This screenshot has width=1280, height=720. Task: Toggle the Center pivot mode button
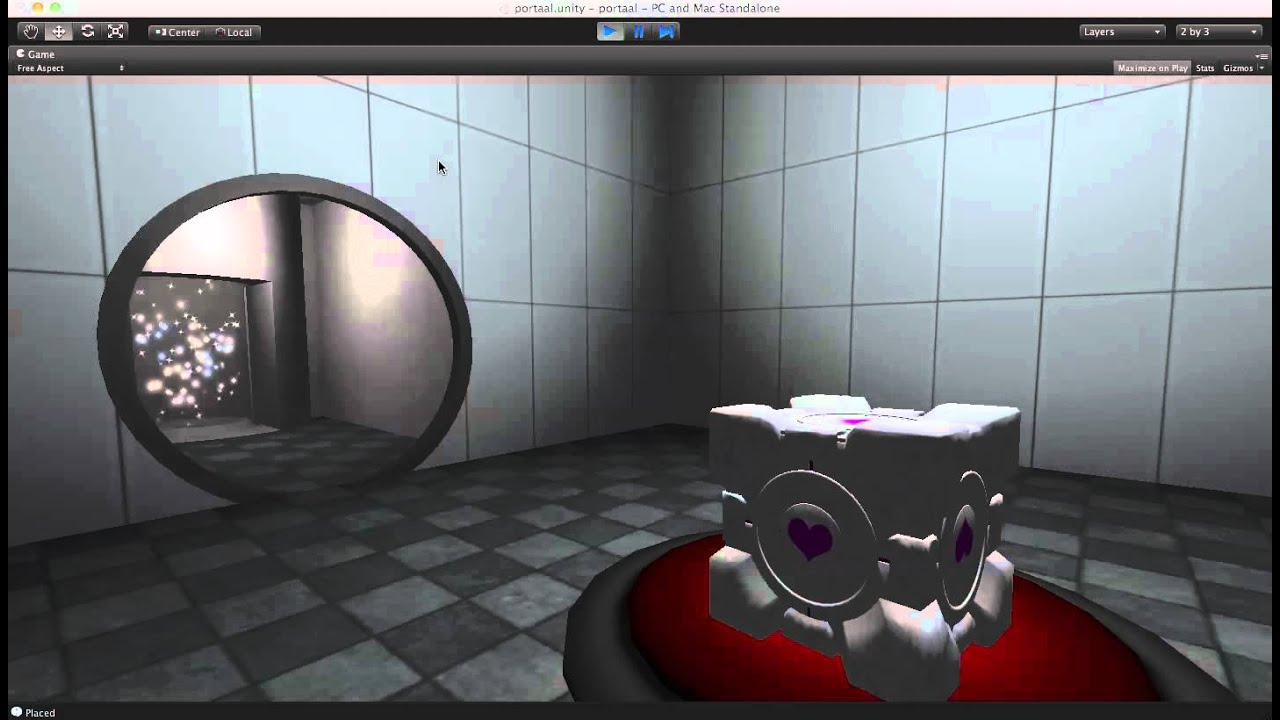[x=177, y=32]
